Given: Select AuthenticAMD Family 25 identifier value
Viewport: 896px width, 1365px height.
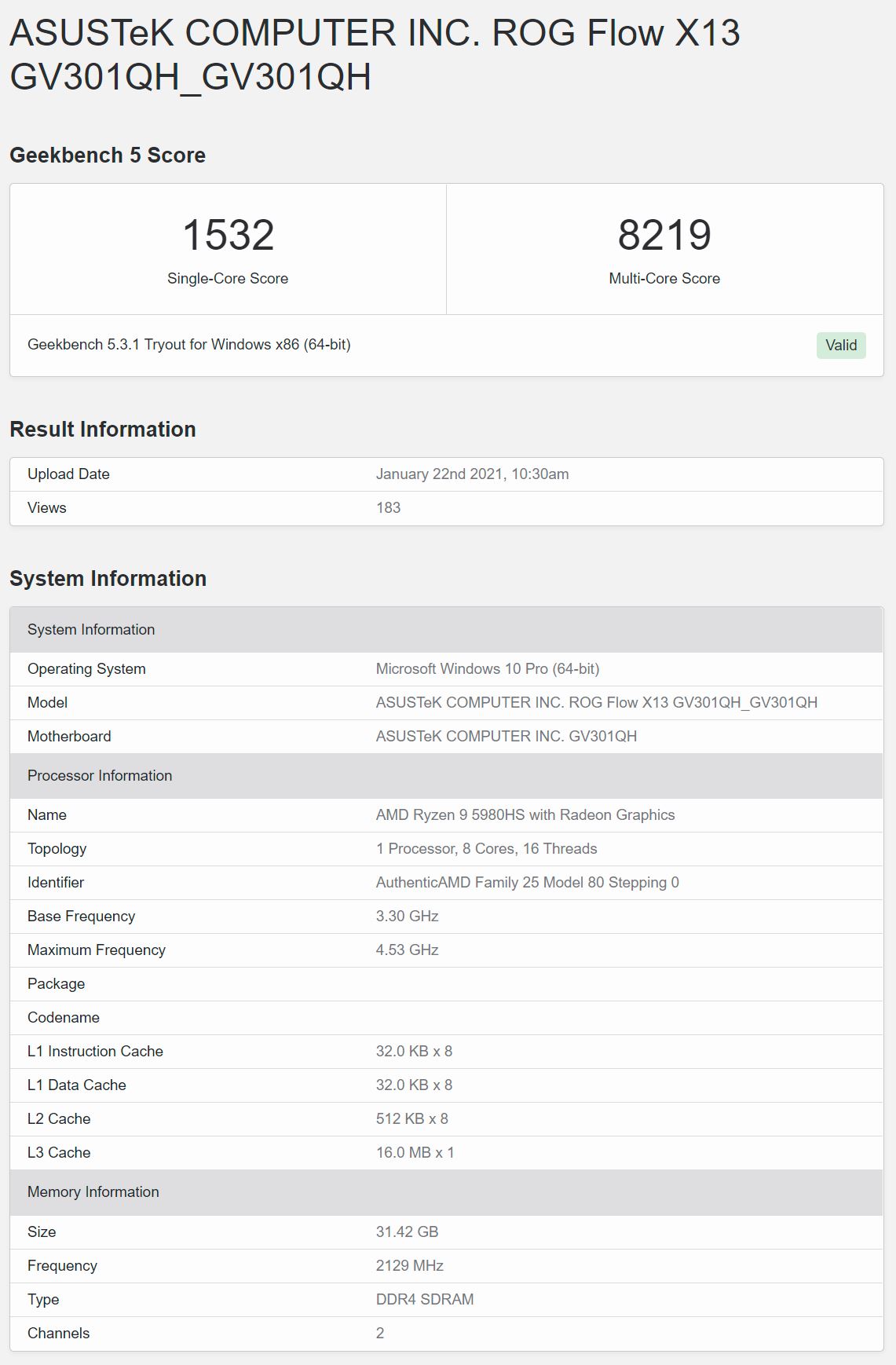Looking at the screenshot, I should tap(528, 883).
